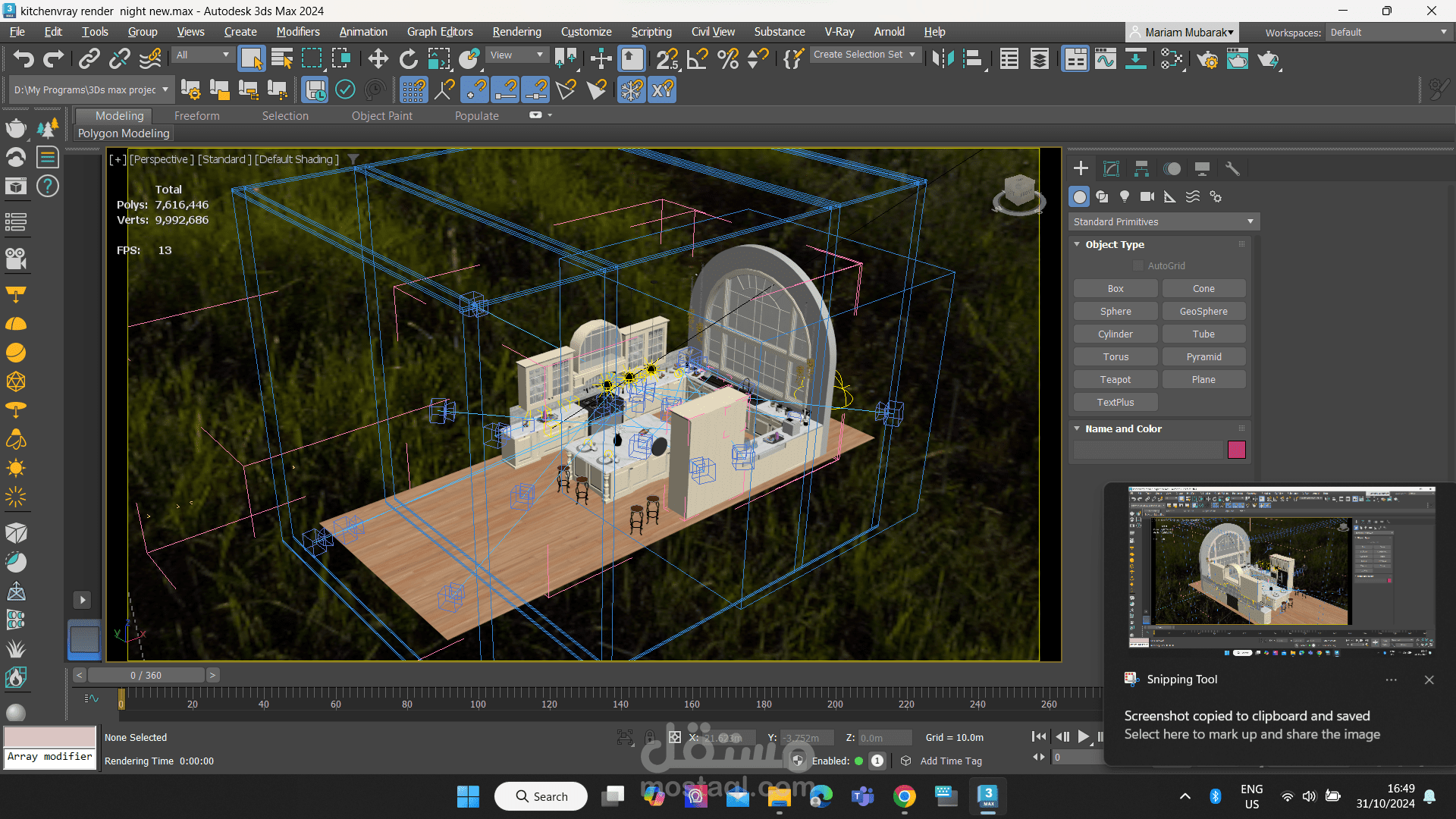Click the Undo arrow icon
Viewport: 1456px width, 819px height.
pos(24,58)
